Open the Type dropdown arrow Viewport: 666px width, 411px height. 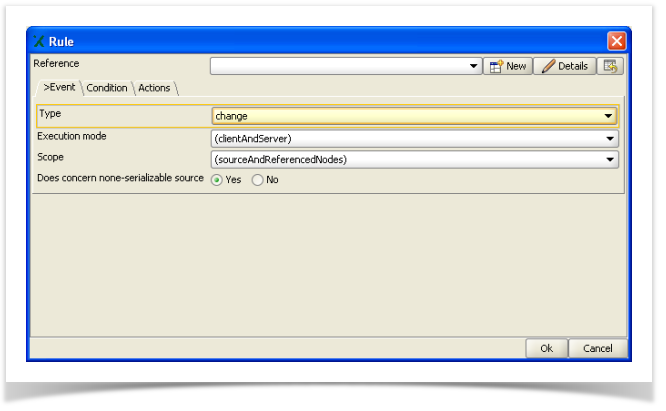pyautogui.click(x=608, y=116)
